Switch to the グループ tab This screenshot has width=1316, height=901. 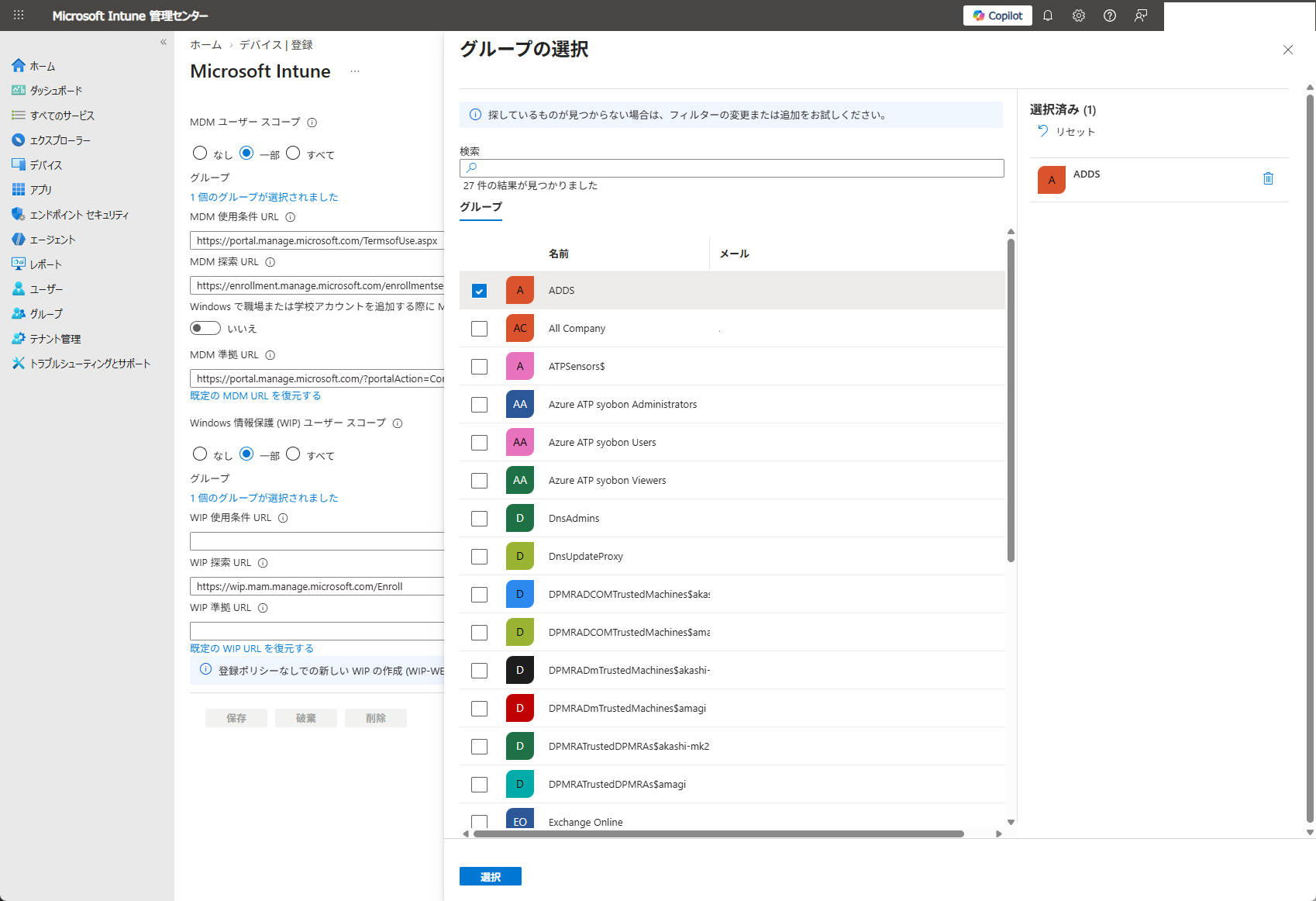pyautogui.click(x=480, y=207)
